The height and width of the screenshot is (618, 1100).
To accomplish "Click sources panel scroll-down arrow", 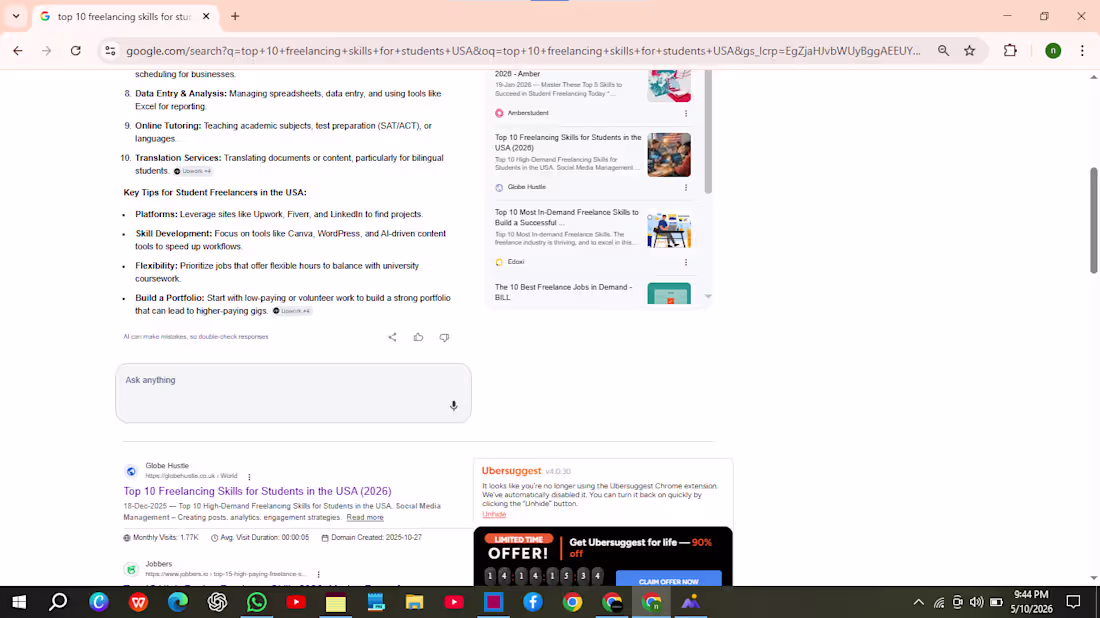I will click(708, 297).
